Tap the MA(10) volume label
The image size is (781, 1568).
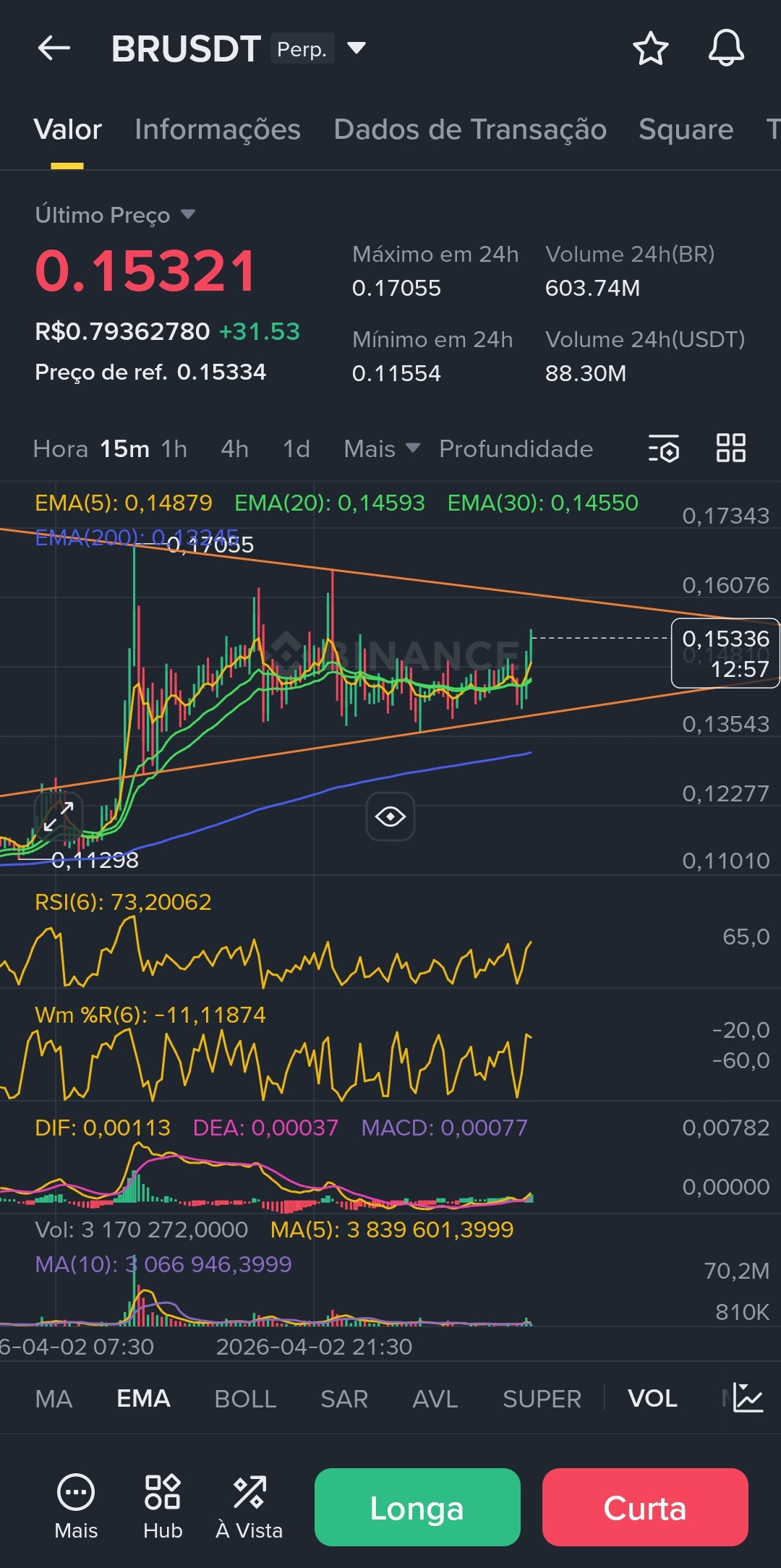[x=163, y=1264]
